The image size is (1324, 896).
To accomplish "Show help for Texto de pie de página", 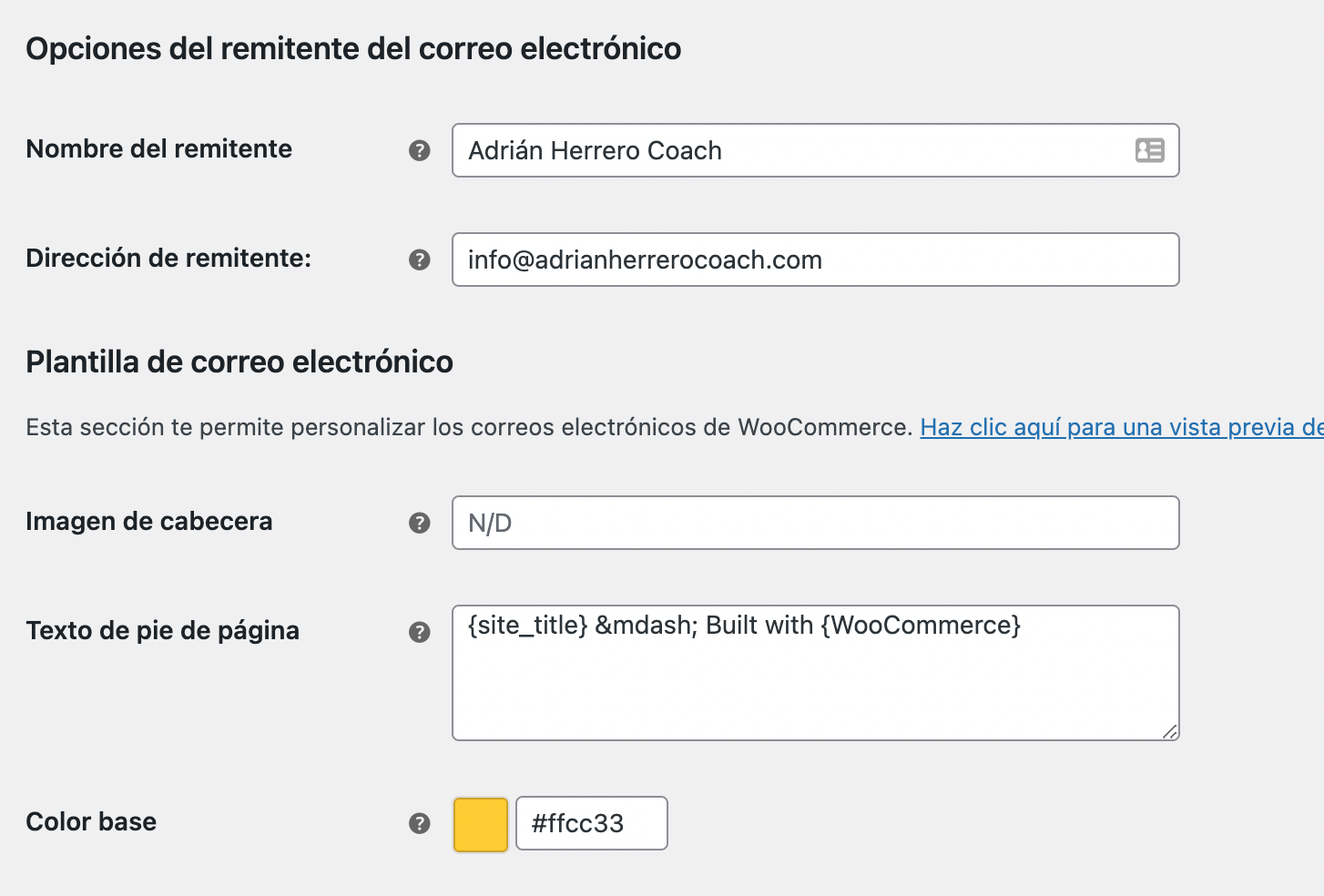I will [x=419, y=632].
